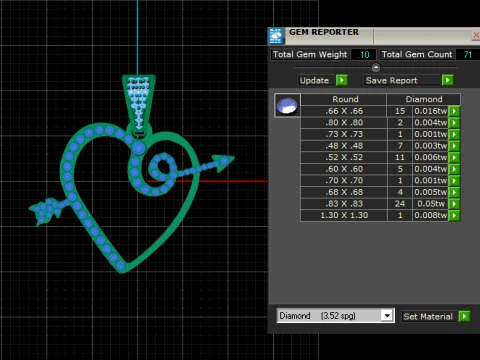Select the .68 X .68 size cell
Viewport: 480px width, 360px height.
344,192
